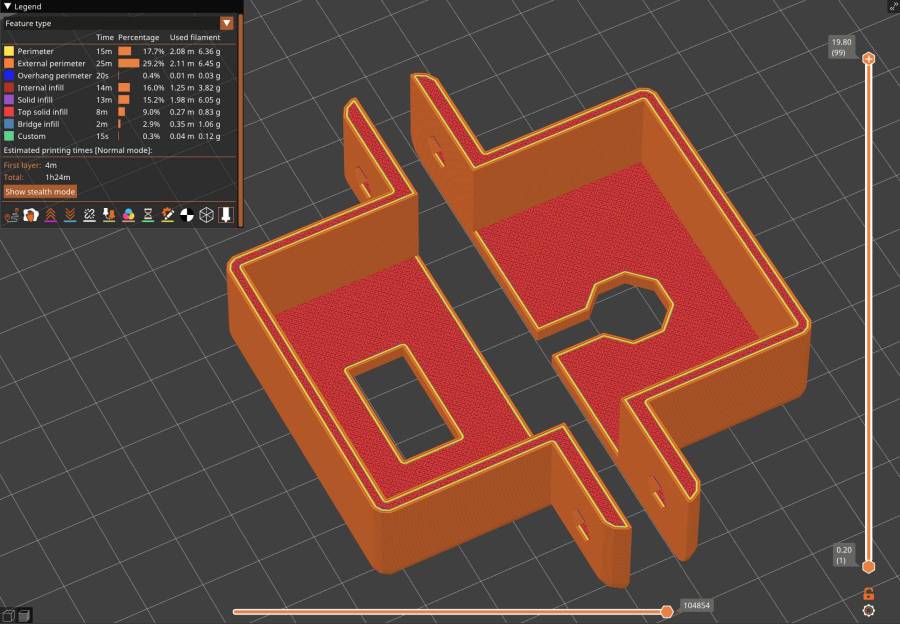This screenshot has height=624, width=900.
Task: Toggle Bridge infill feature visibility
Action: click(9, 124)
